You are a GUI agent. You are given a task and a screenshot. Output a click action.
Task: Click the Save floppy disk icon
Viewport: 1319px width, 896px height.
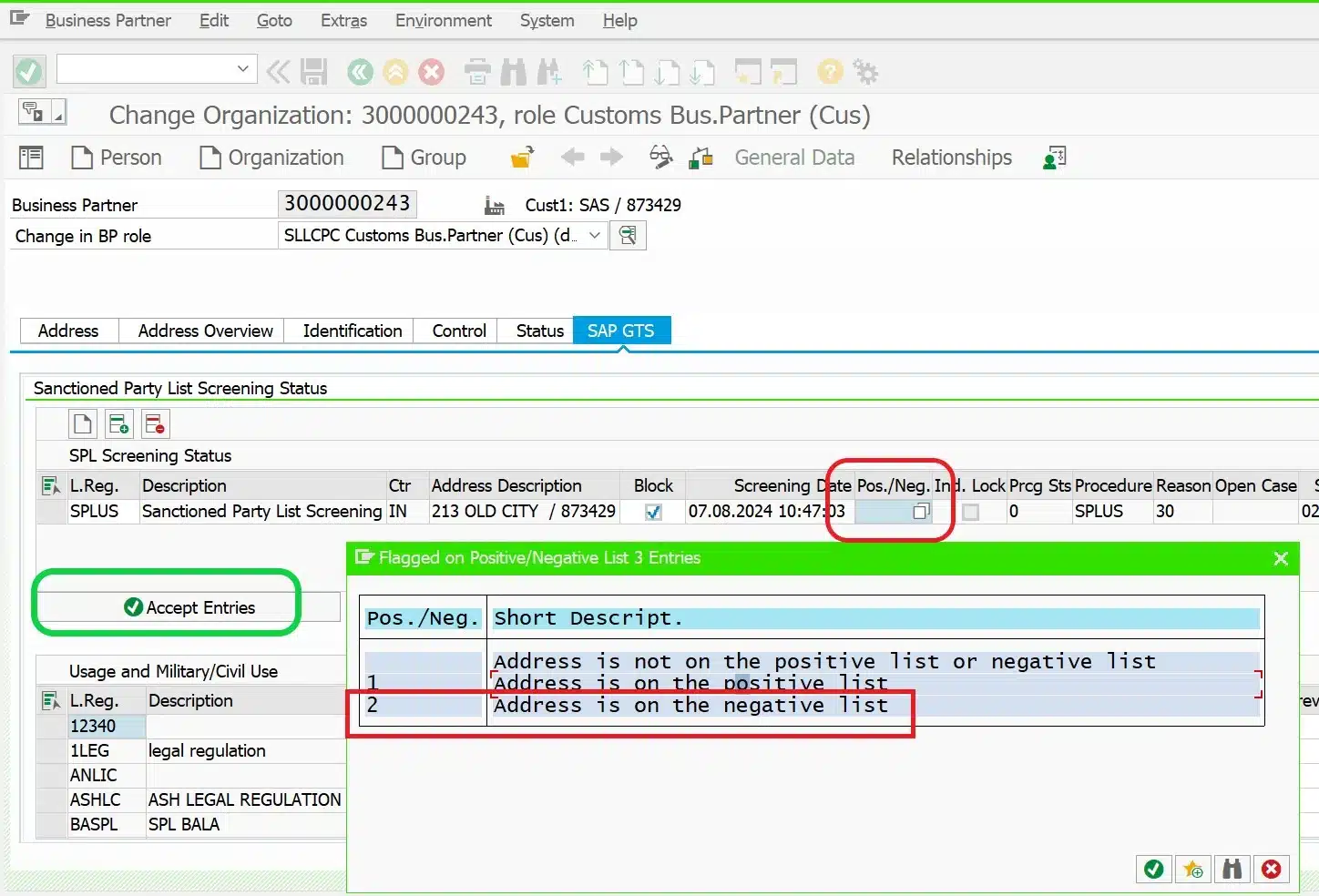[313, 72]
